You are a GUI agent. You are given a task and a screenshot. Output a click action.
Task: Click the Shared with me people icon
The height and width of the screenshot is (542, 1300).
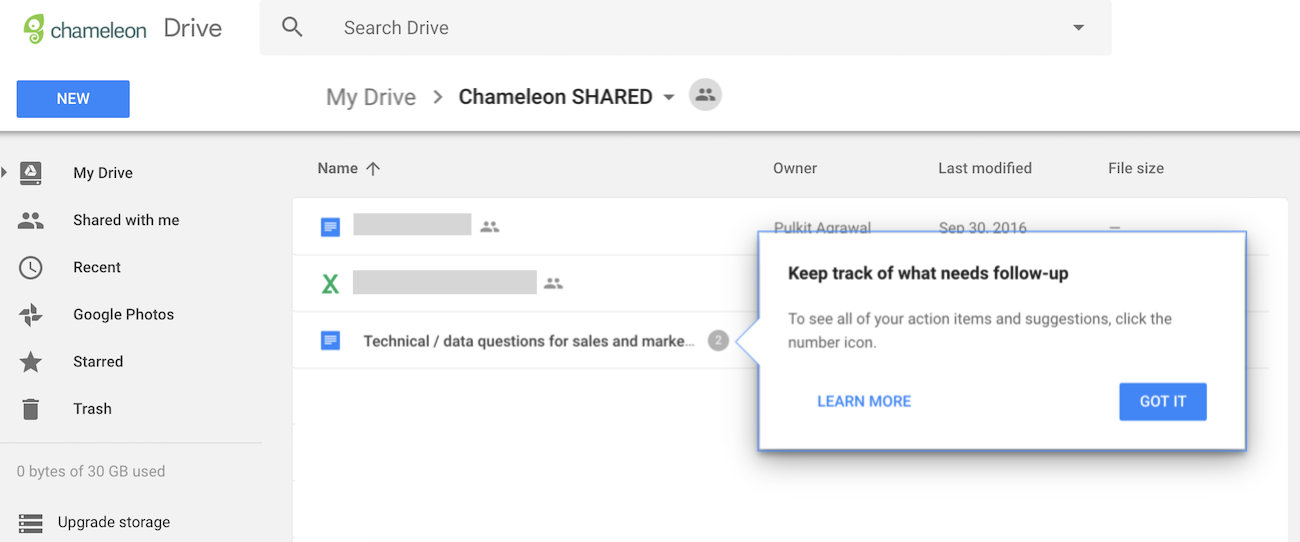click(31, 220)
